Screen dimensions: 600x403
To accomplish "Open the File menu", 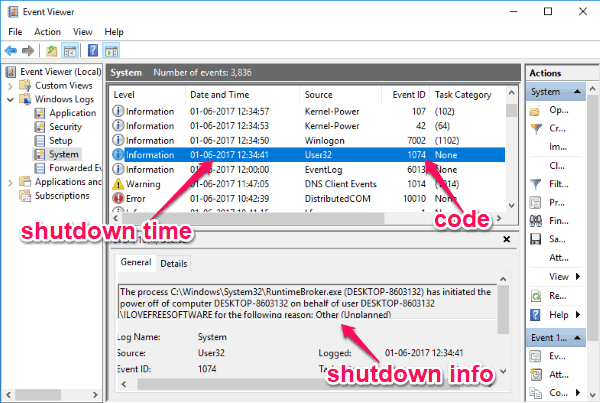I will [15, 32].
